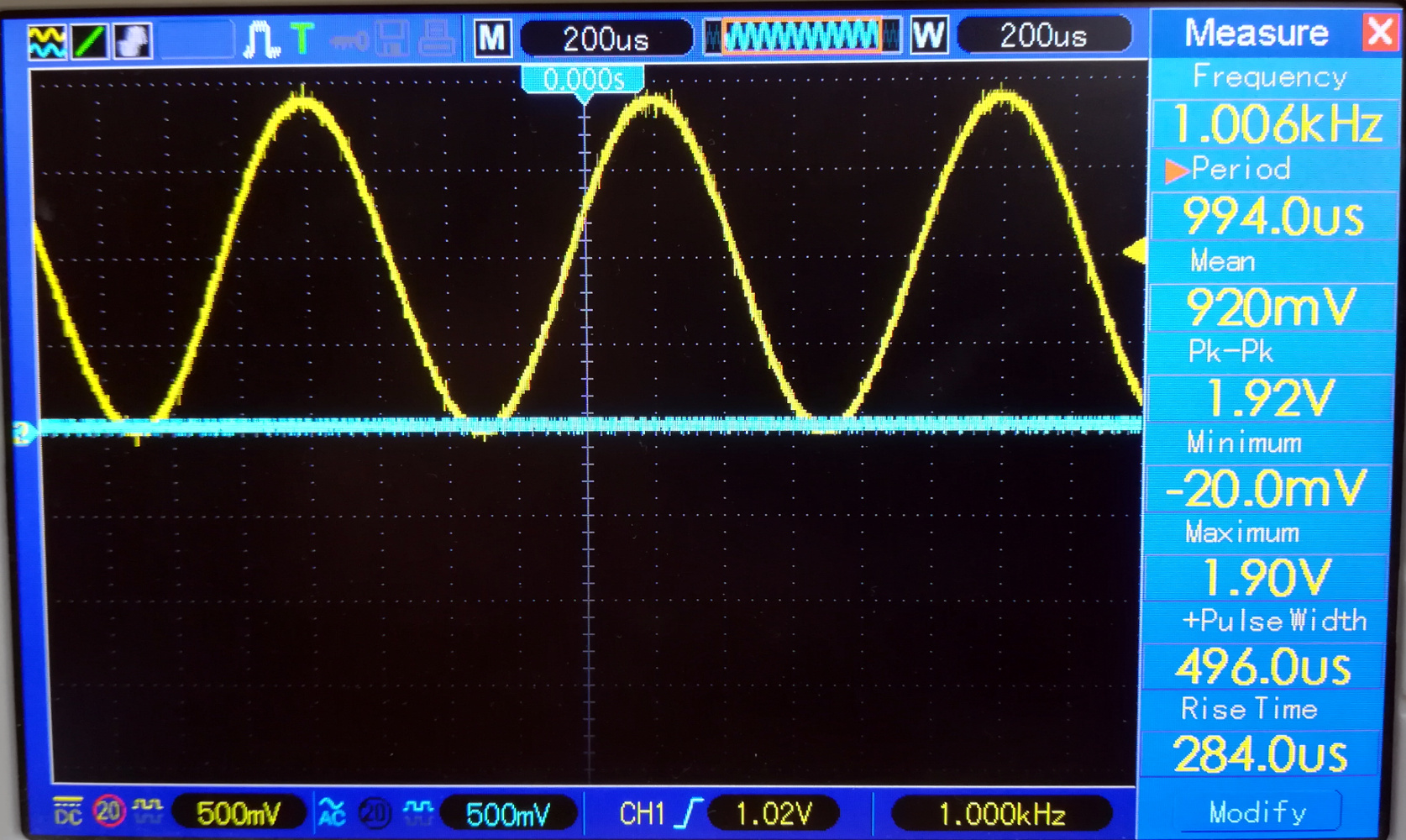
Task: Click the green T trigger status icon
Action: [x=302, y=39]
